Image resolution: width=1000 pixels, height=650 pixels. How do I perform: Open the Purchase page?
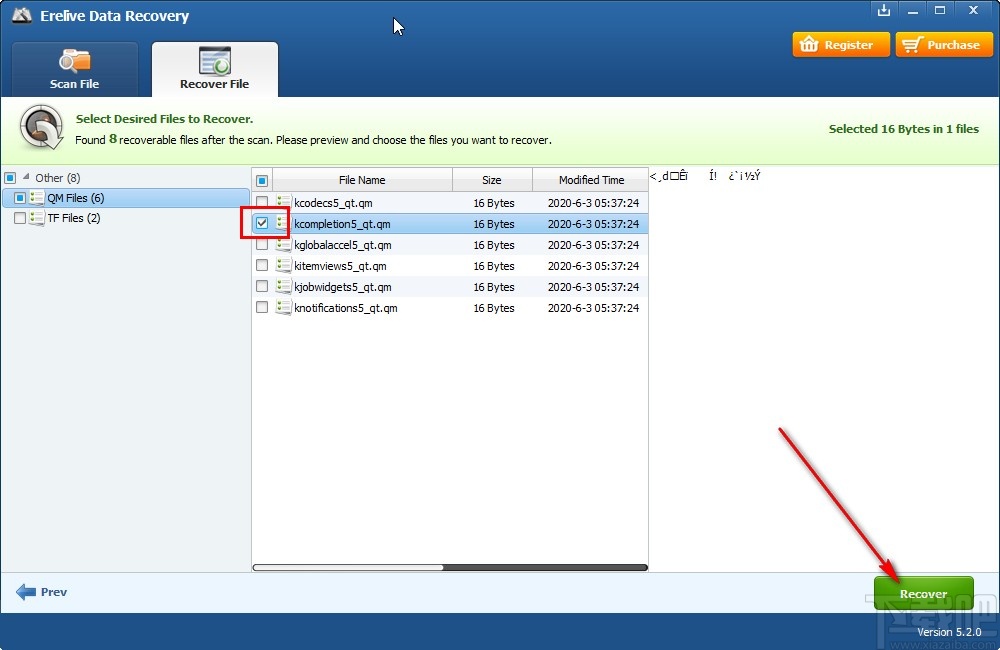click(944, 45)
